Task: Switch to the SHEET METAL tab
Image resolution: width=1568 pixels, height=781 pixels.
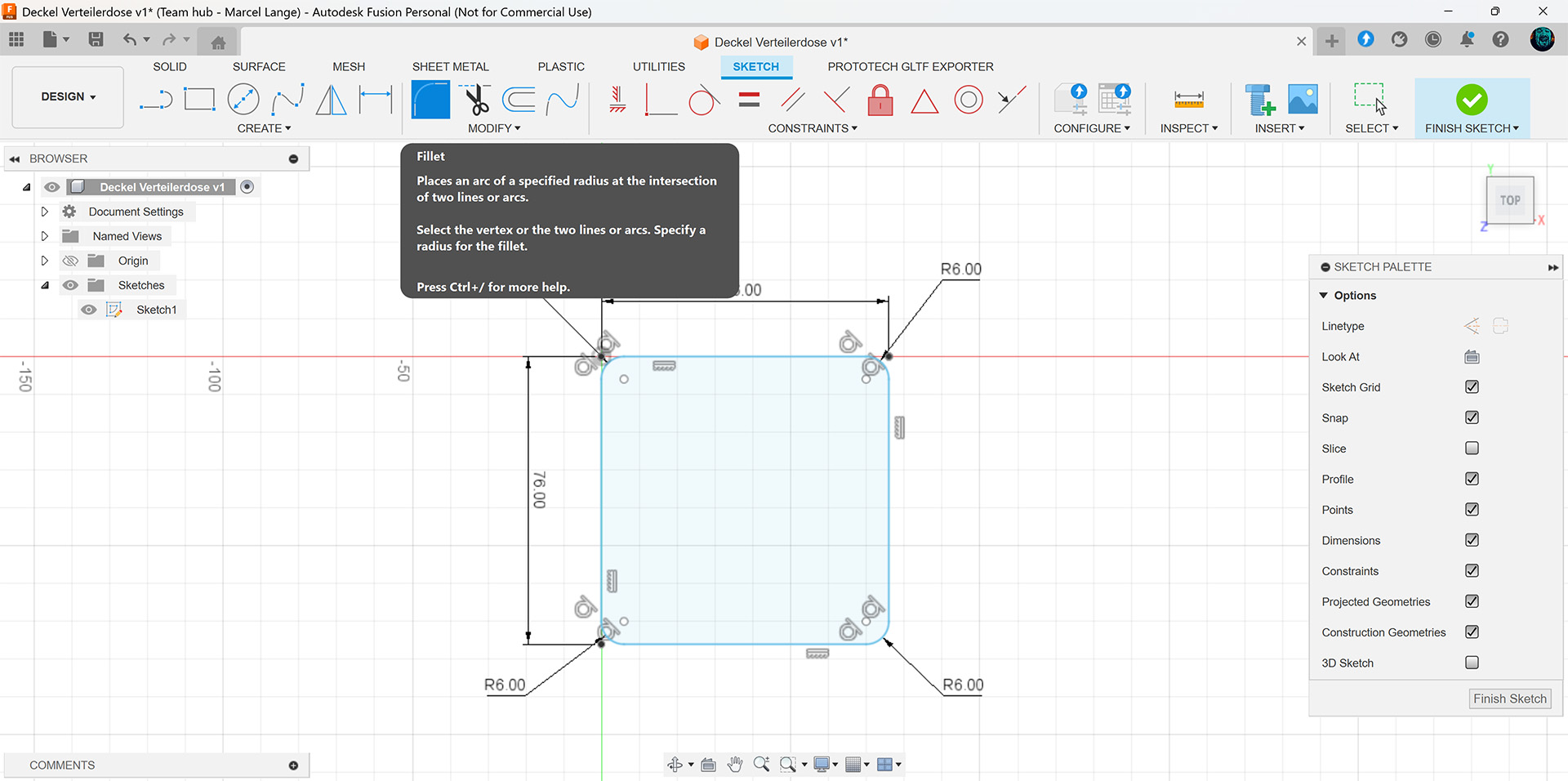Action: coord(450,67)
